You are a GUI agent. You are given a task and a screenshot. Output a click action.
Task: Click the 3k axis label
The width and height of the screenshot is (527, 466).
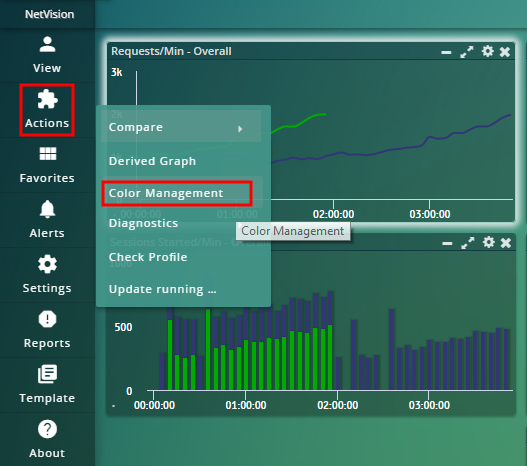click(117, 72)
